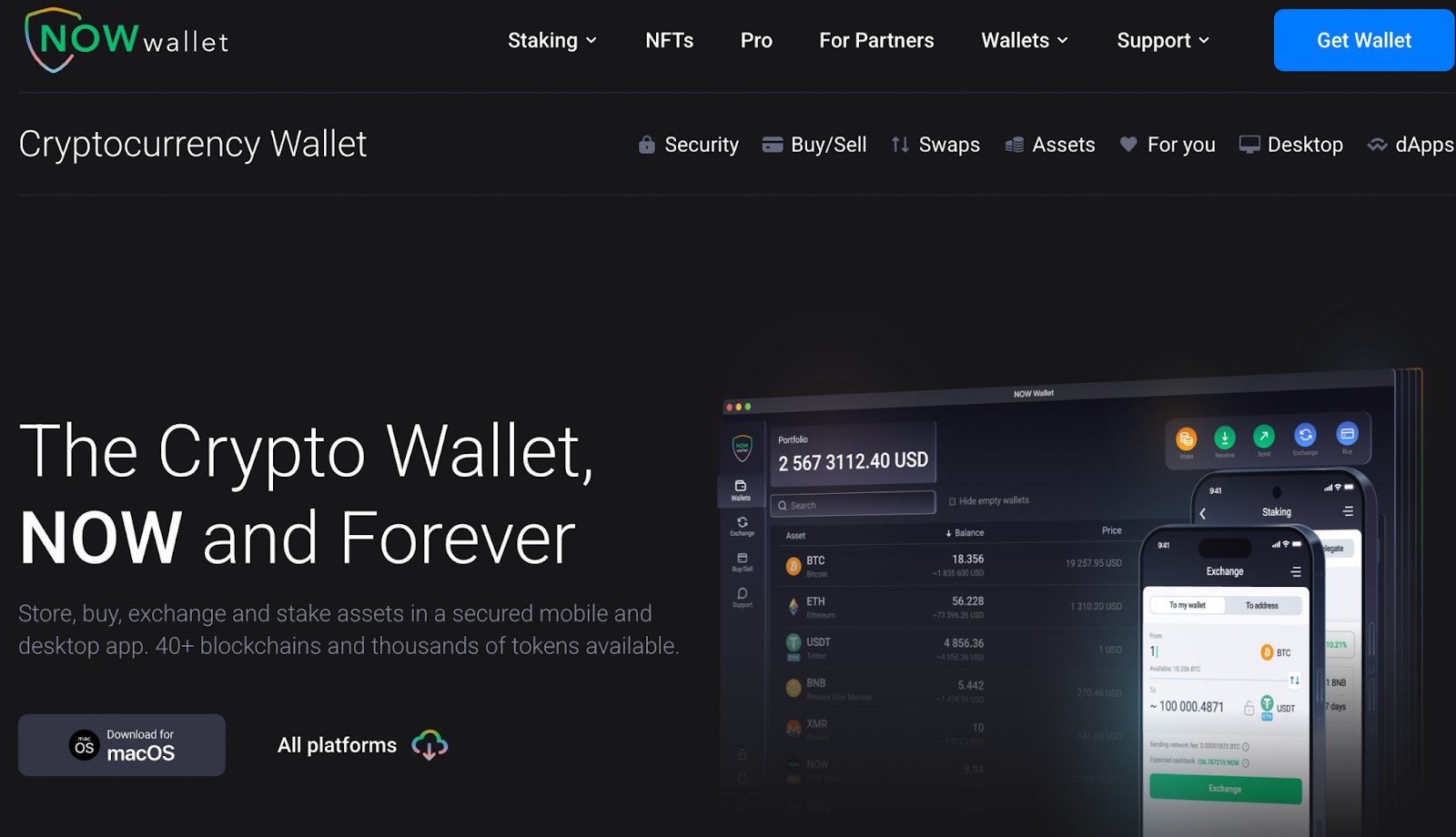Click the Portfolio balance 2 567 3112.40 USD

[853, 462]
